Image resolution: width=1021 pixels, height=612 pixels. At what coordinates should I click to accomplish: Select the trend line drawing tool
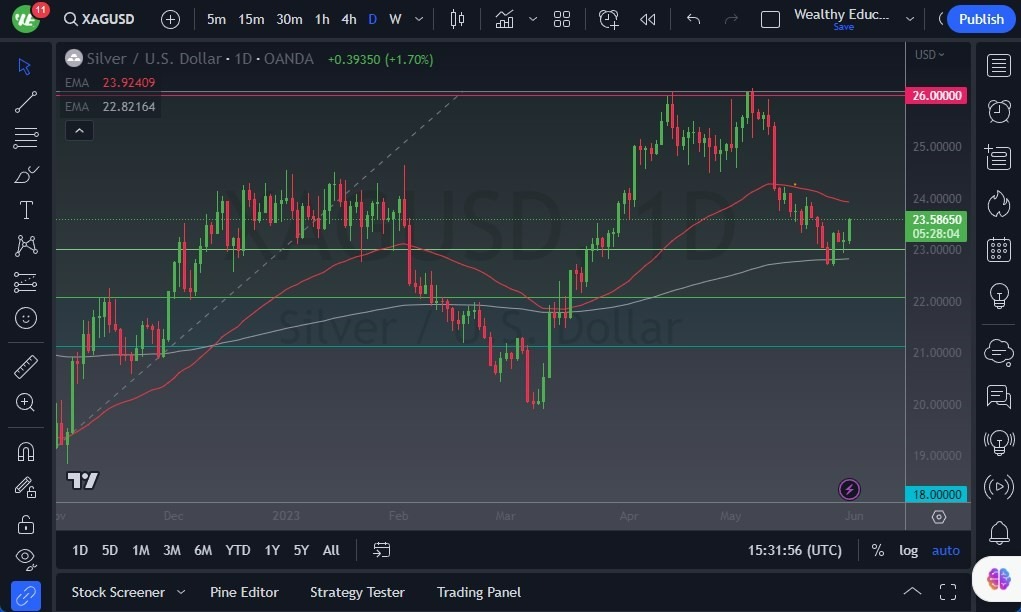(x=26, y=102)
